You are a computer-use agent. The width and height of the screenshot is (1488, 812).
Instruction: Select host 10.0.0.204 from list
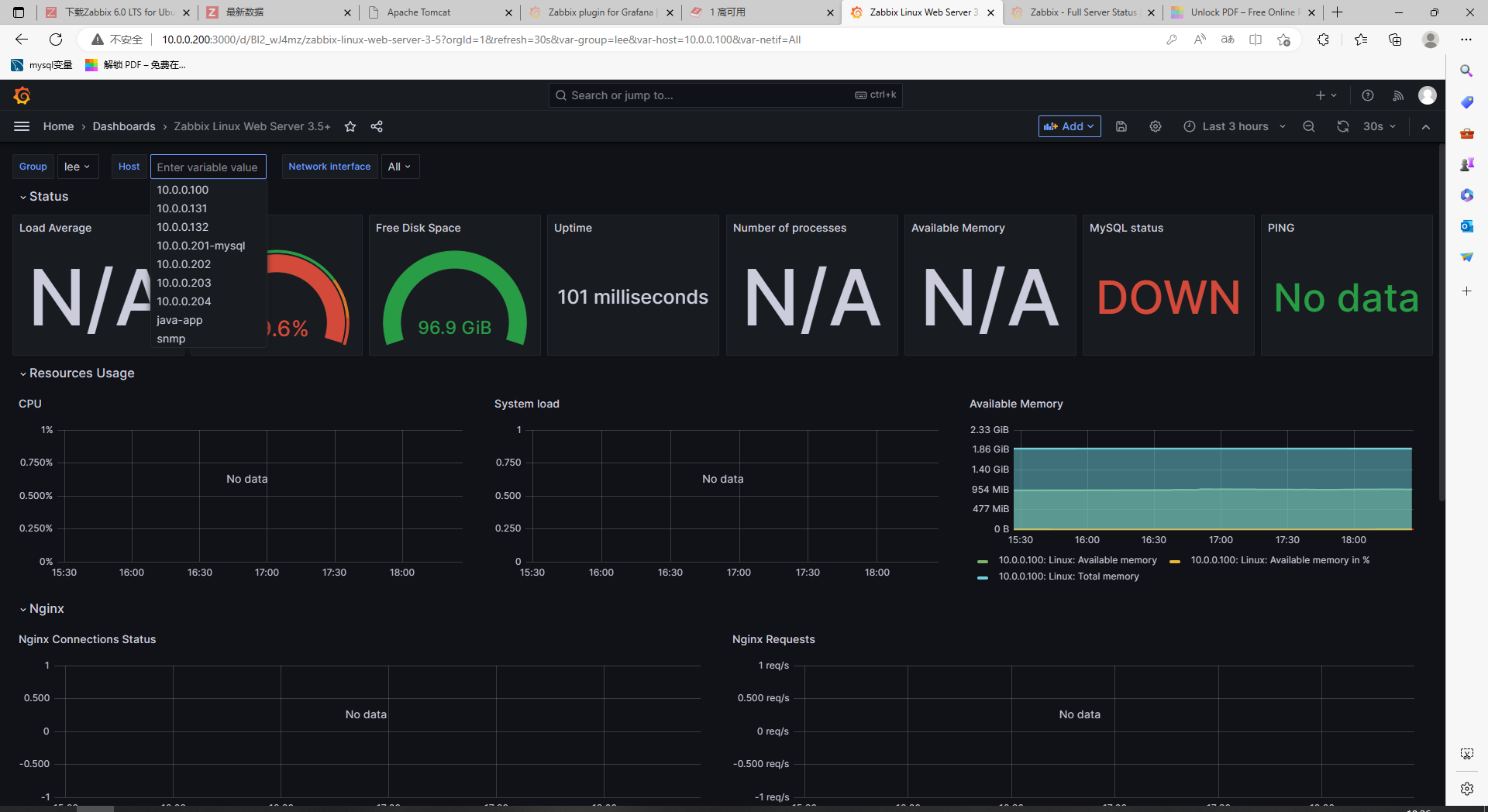[208, 301]
